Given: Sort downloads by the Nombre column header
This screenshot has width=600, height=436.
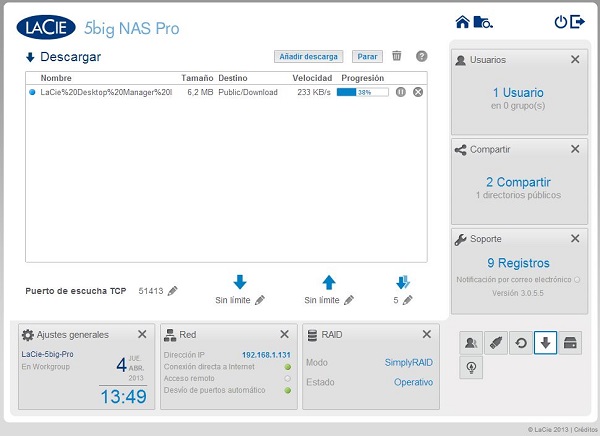Looking at the screenshot, I should click(x=56, y=78).
